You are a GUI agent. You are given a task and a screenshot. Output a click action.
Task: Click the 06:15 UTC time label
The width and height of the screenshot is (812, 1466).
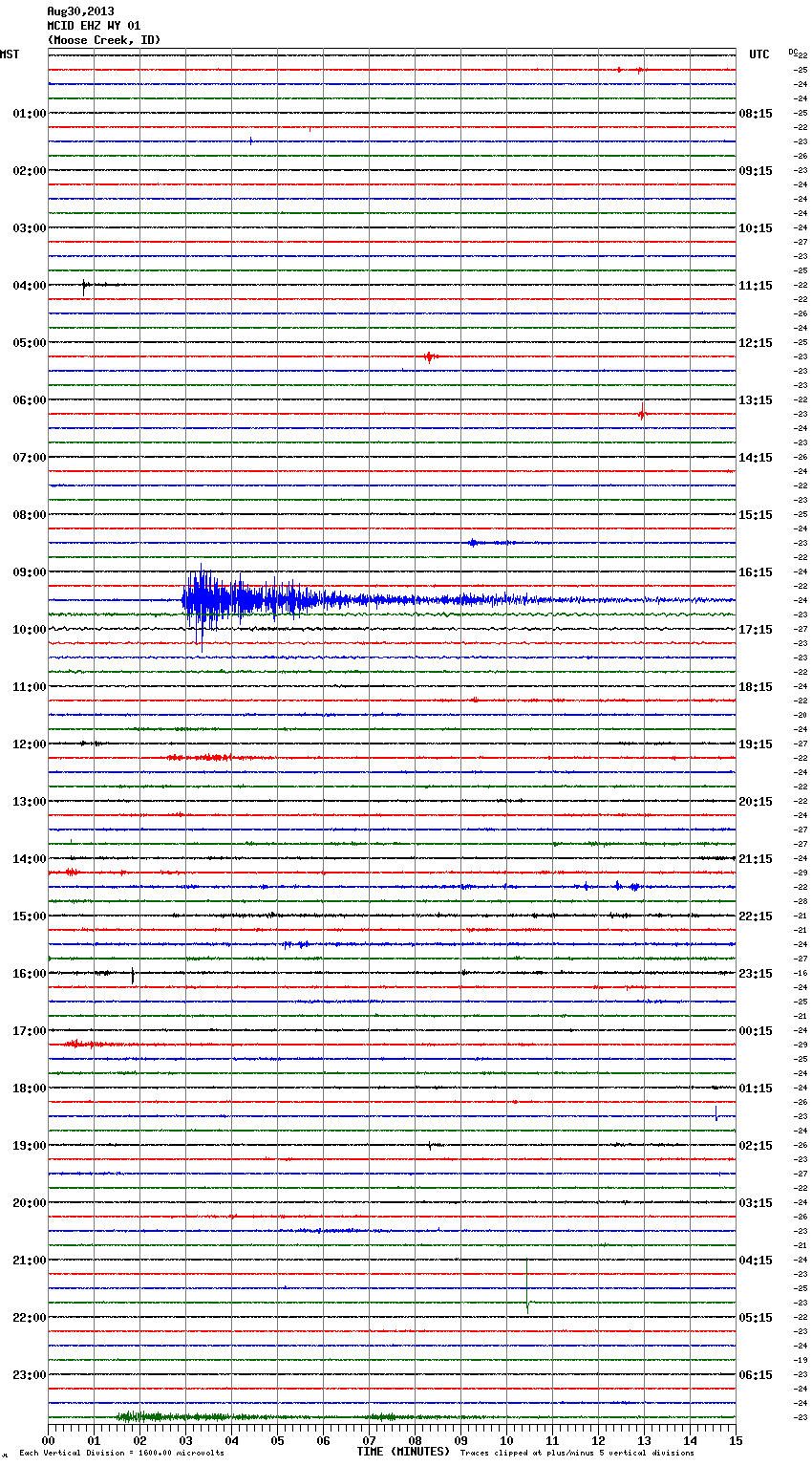[x=756, y=1375]
